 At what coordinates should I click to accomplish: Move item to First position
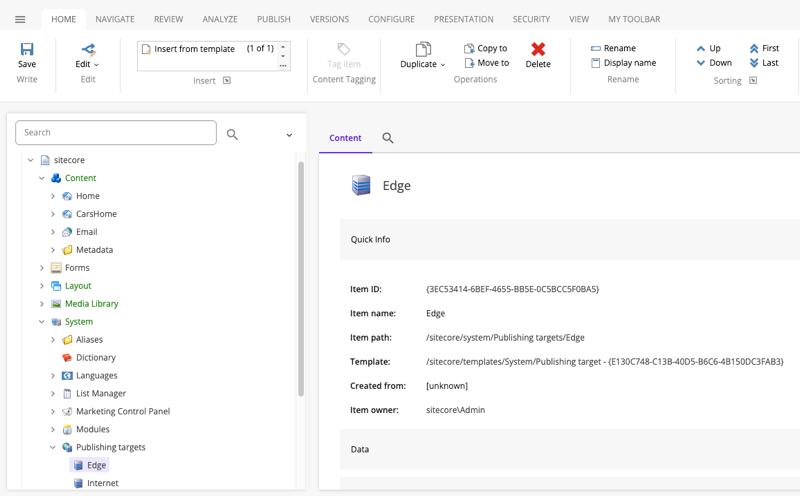pyautogui.click(x=764, y=48)
